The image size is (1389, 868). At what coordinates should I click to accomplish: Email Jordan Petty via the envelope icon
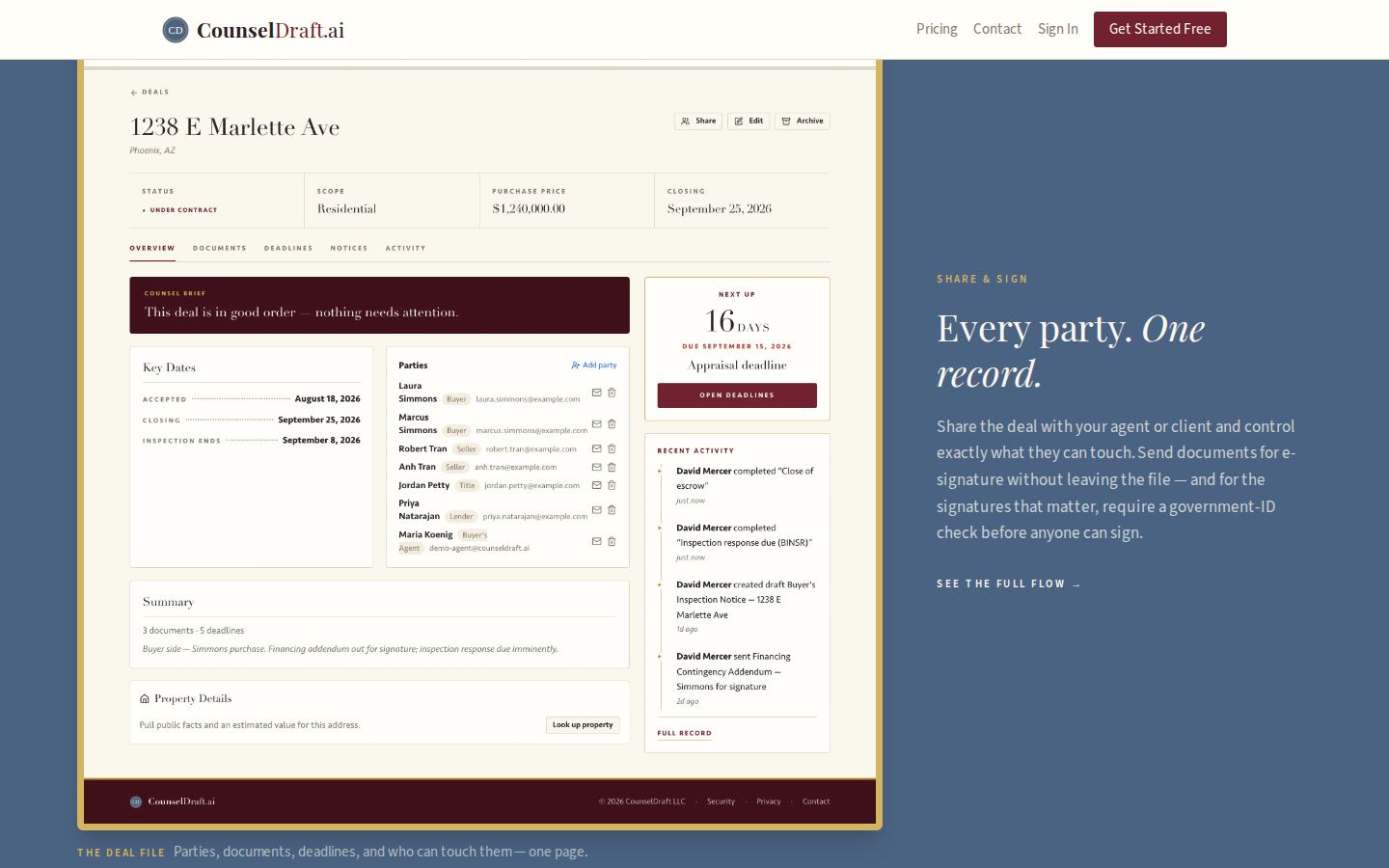tap(596, 485)
